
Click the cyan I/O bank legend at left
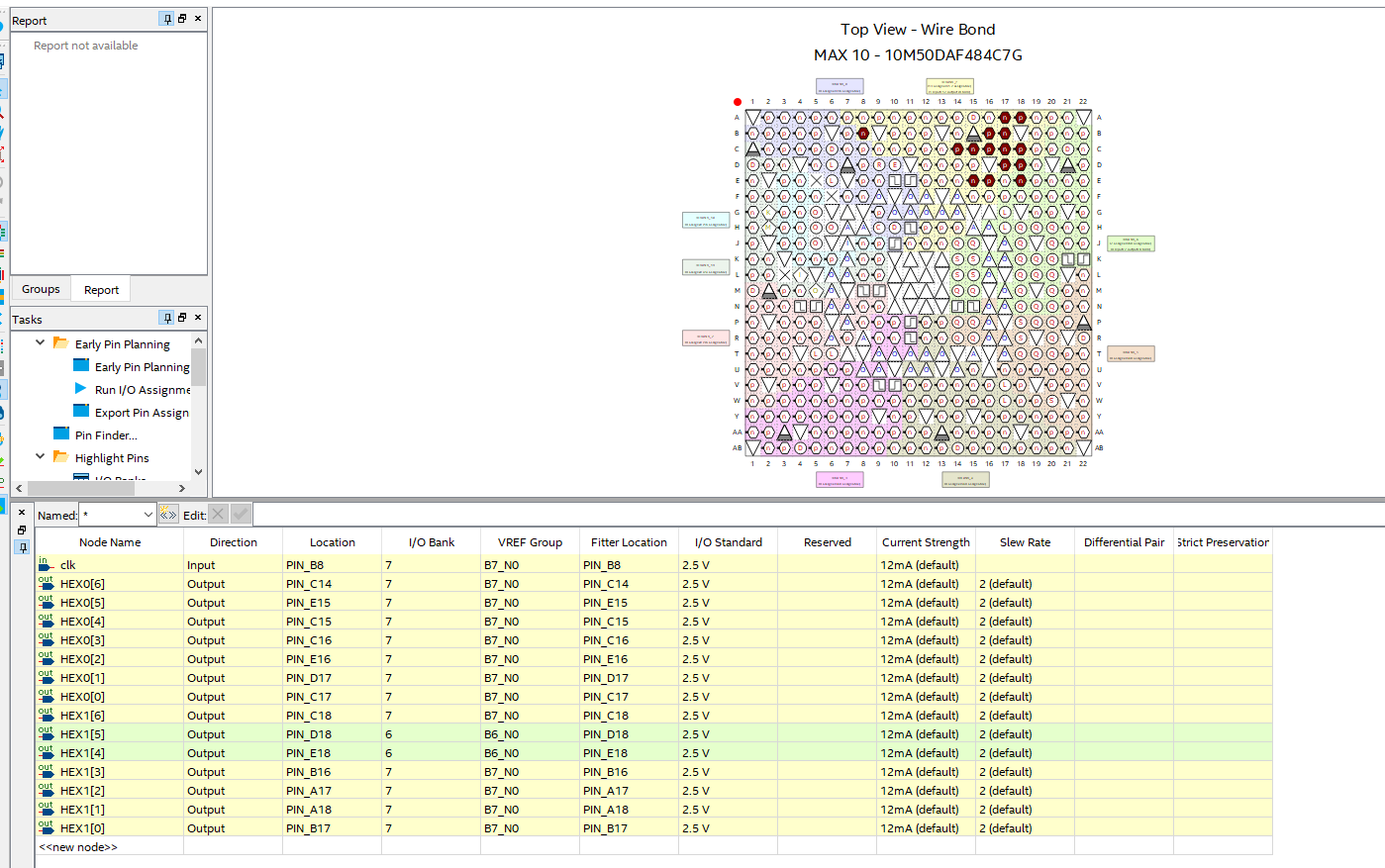coord(706,221)
